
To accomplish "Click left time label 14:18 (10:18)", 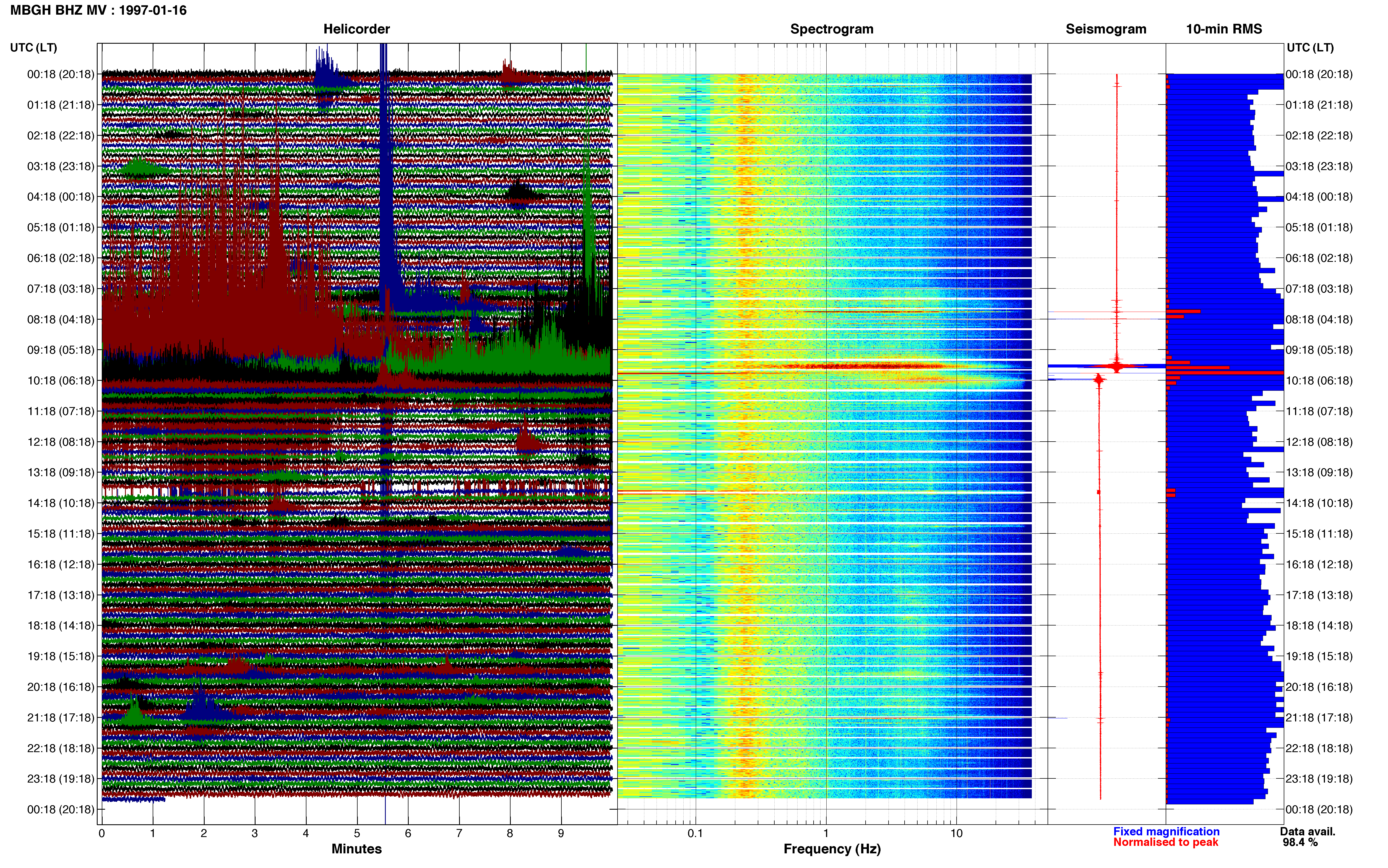I will (x=61, y=504).
